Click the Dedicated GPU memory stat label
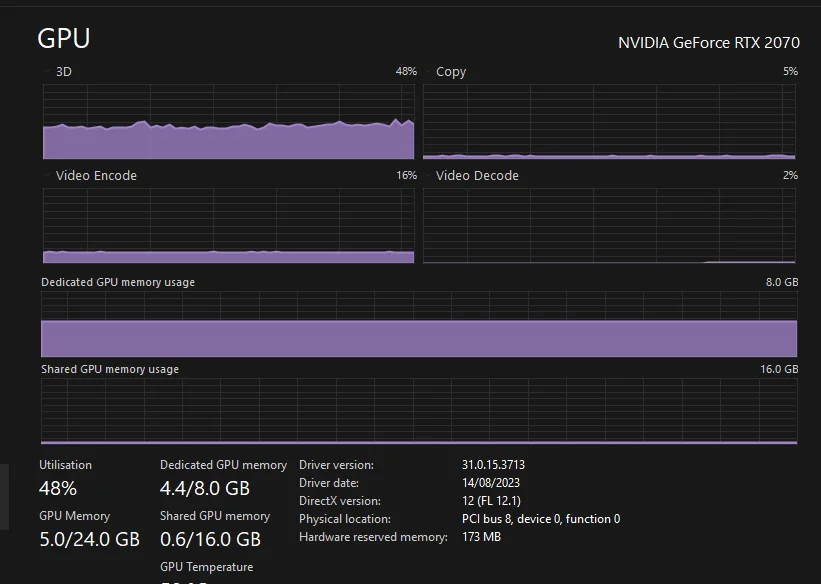This screenshot has height=584, width=821. (x=224, y=465)
